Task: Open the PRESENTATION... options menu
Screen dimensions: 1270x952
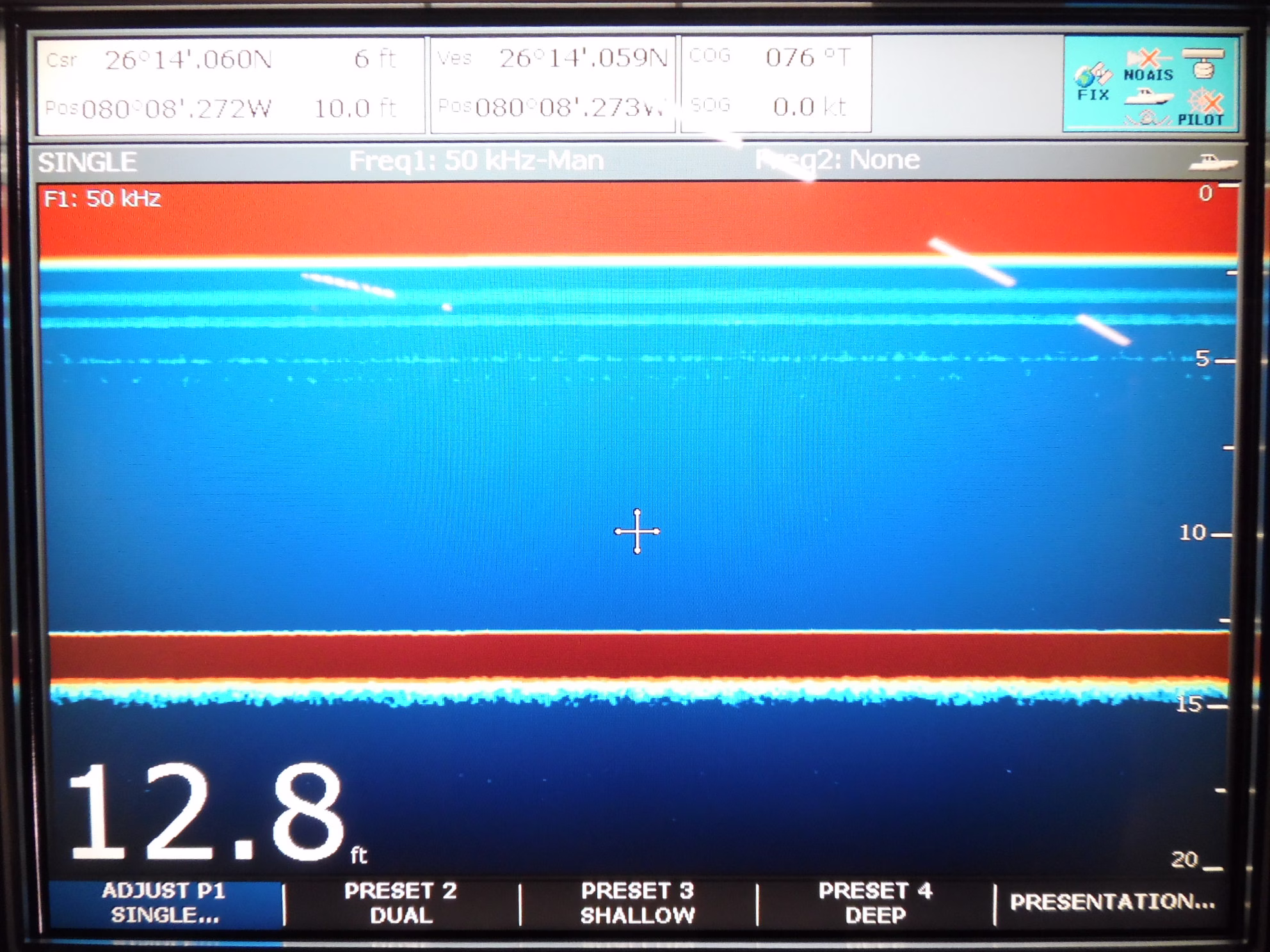Action: tap(1112, 902)
